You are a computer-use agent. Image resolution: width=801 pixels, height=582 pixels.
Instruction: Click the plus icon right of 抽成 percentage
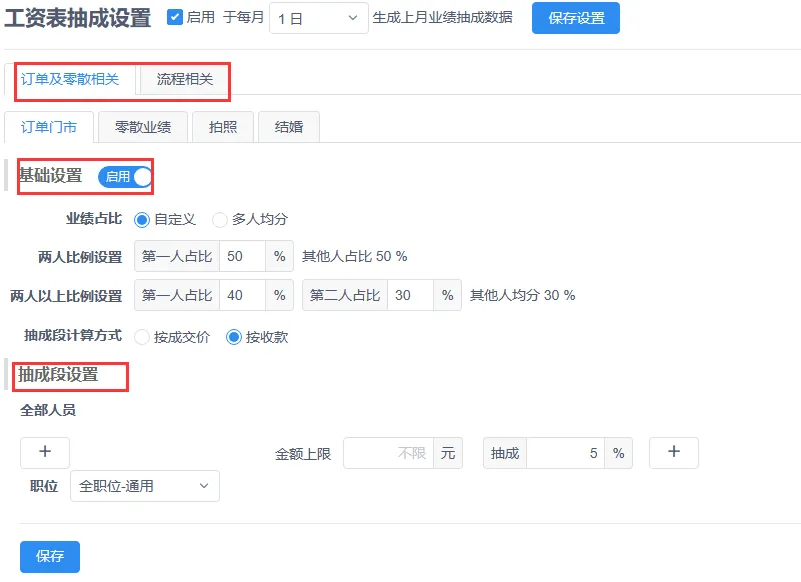click(x=673, y=452)
